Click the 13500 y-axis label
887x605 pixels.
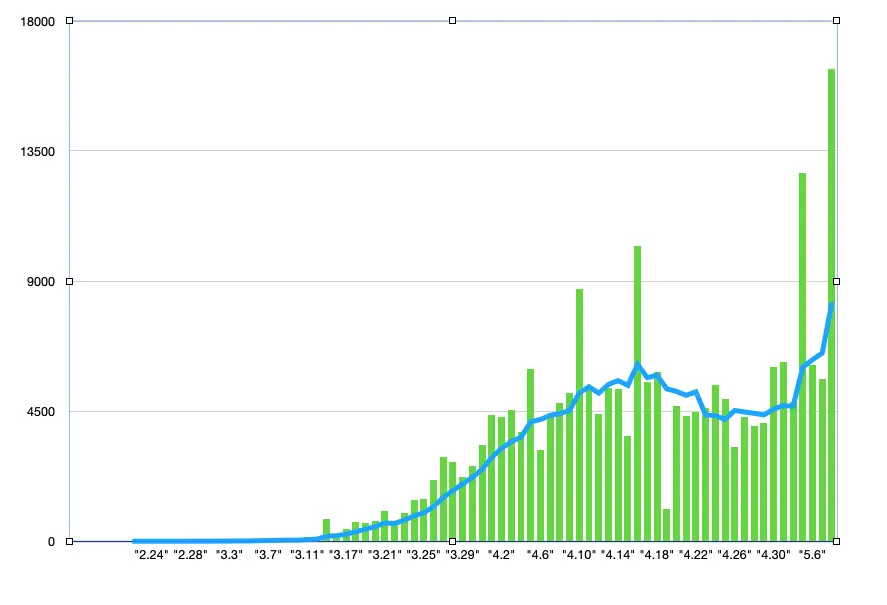(x=39, y=151)
